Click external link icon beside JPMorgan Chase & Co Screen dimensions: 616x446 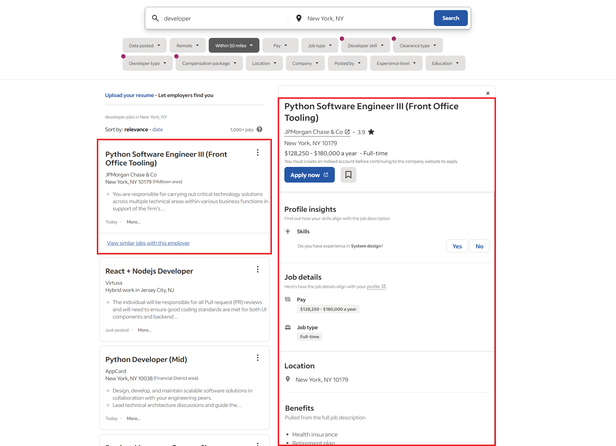(347, 132)
